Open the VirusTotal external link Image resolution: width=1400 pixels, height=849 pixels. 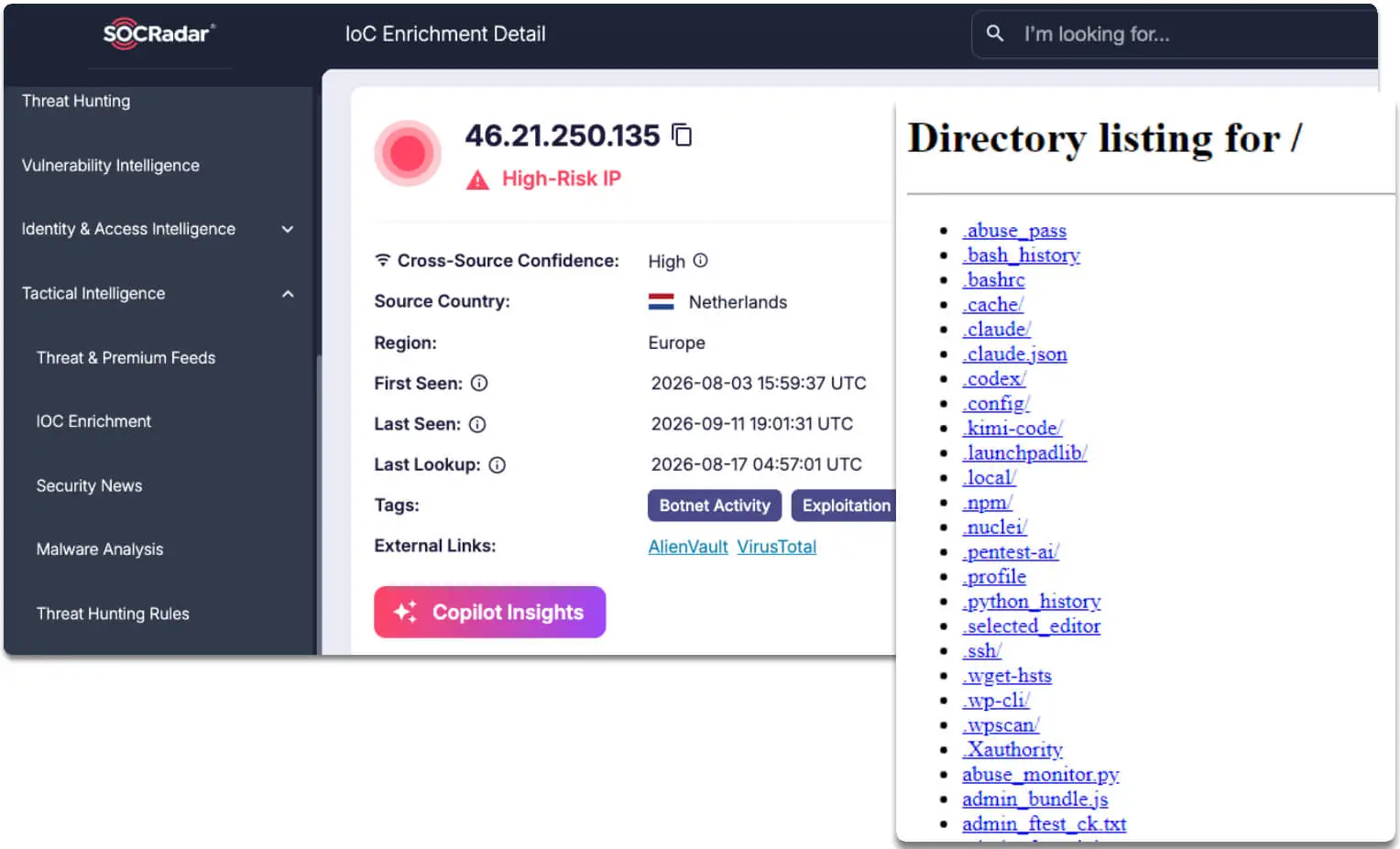(x=777, y=547)
